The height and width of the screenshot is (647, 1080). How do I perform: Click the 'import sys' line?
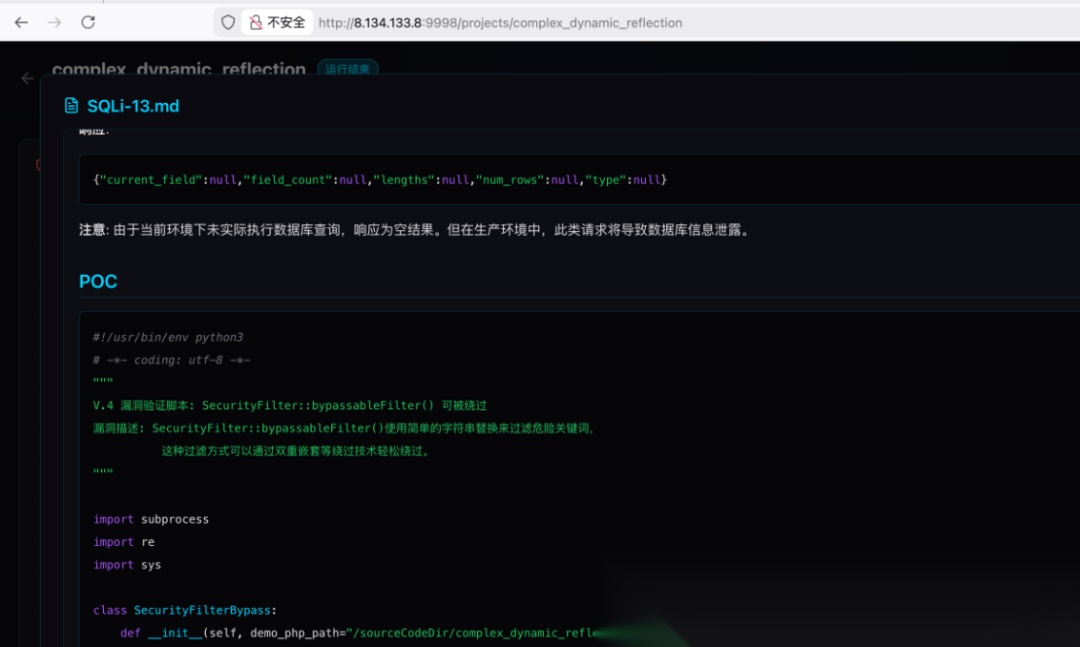tap(127, 564)
